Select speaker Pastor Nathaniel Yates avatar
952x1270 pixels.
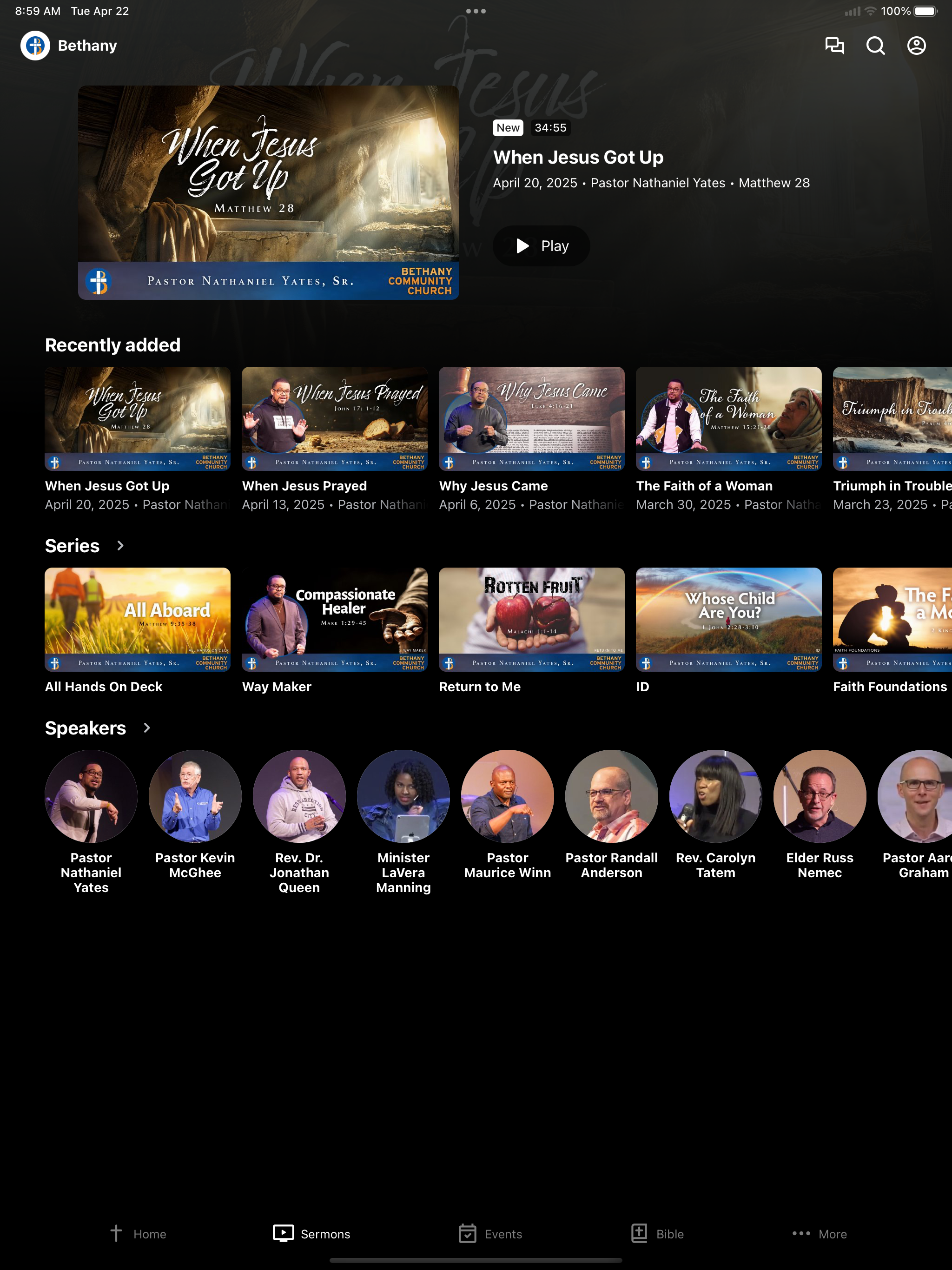click(91, 796)
